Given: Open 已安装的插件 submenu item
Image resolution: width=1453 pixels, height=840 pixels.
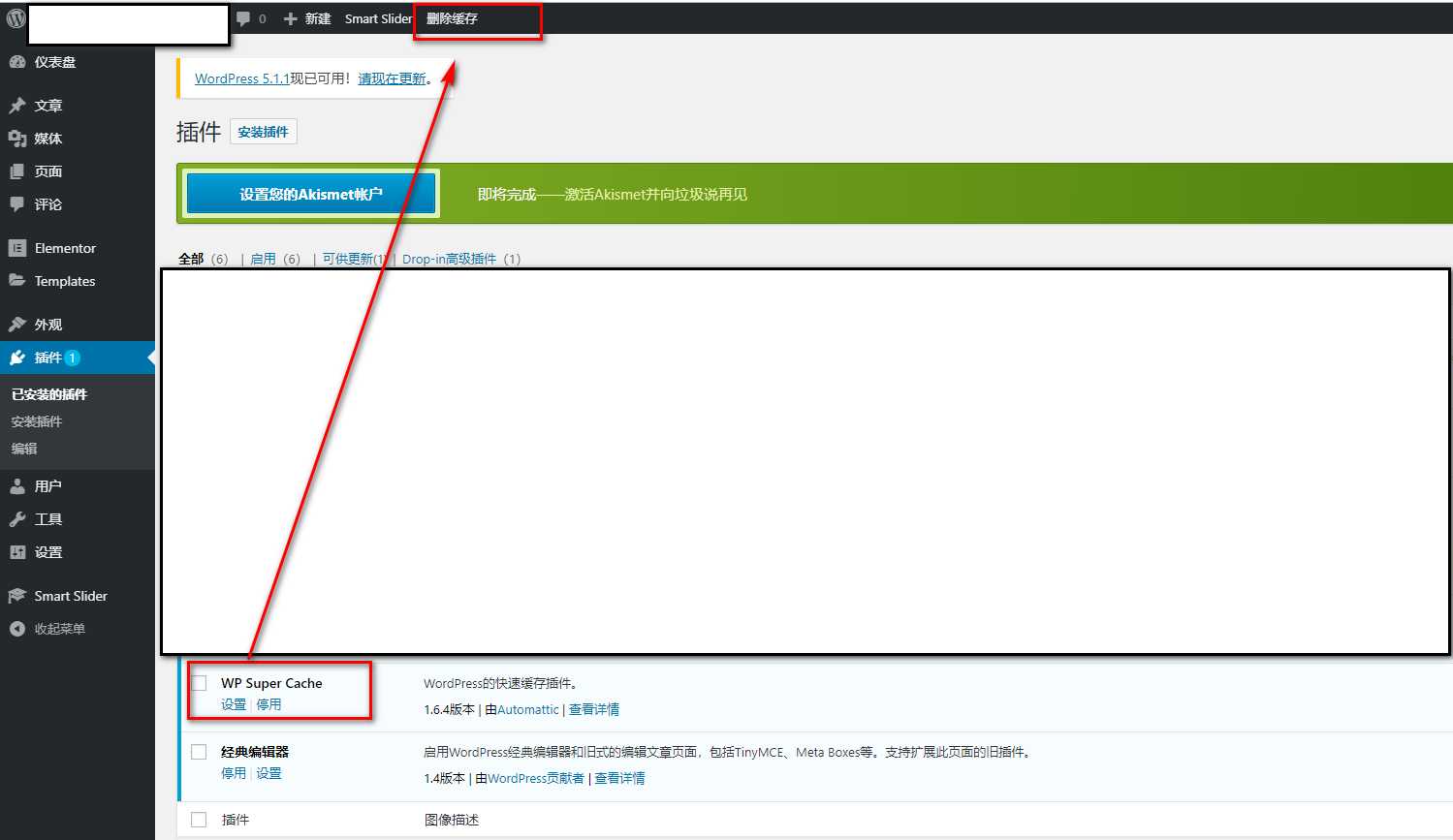Looking at the screenshot, I should click(49, 394).
